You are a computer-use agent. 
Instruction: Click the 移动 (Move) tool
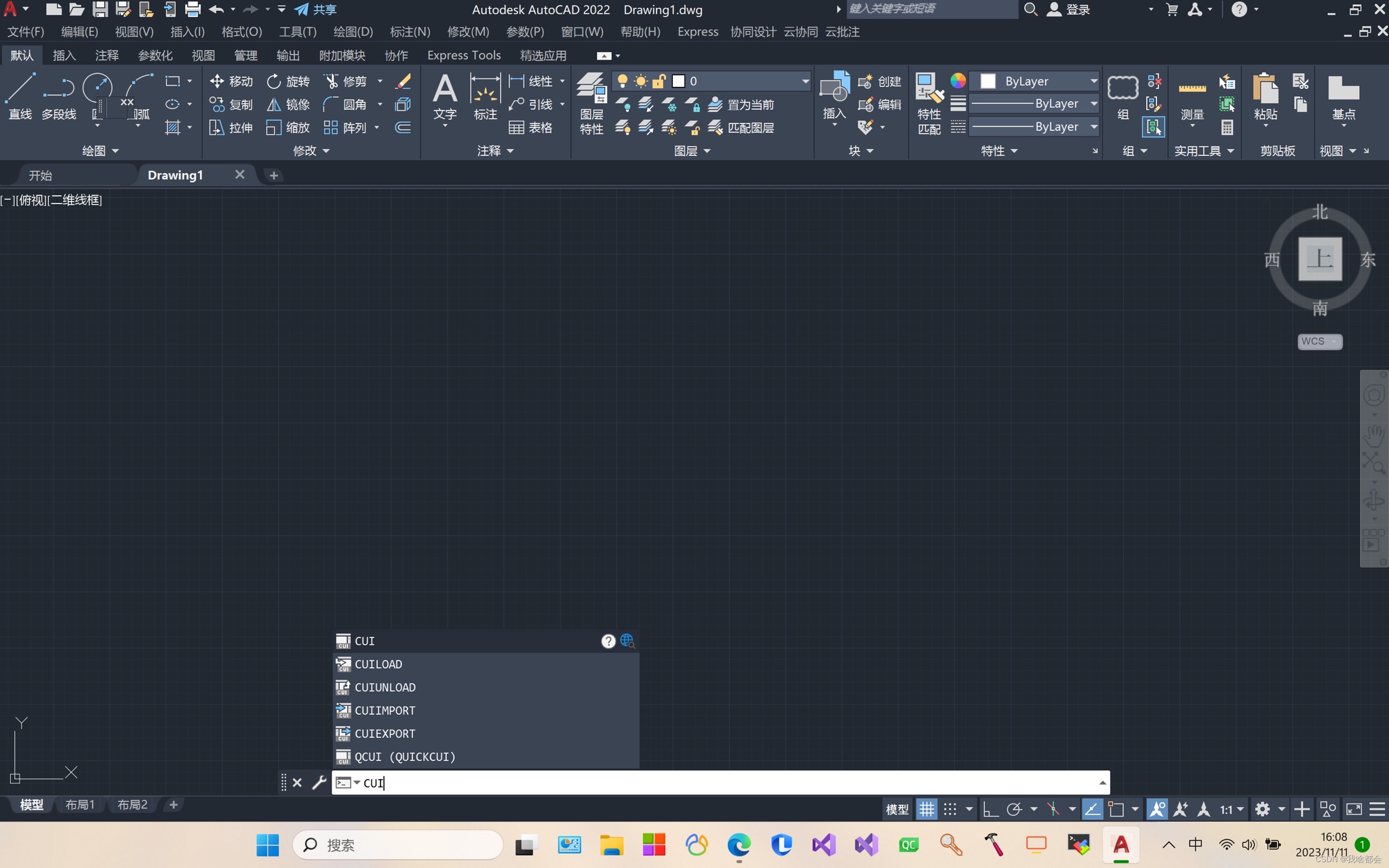coord(231,81)
